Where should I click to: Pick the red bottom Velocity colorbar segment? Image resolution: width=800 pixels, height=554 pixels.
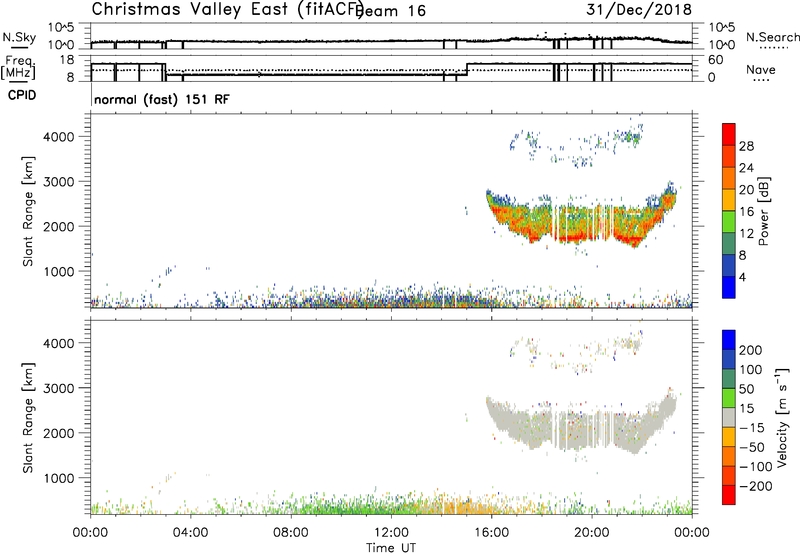(x=729, y=495)
